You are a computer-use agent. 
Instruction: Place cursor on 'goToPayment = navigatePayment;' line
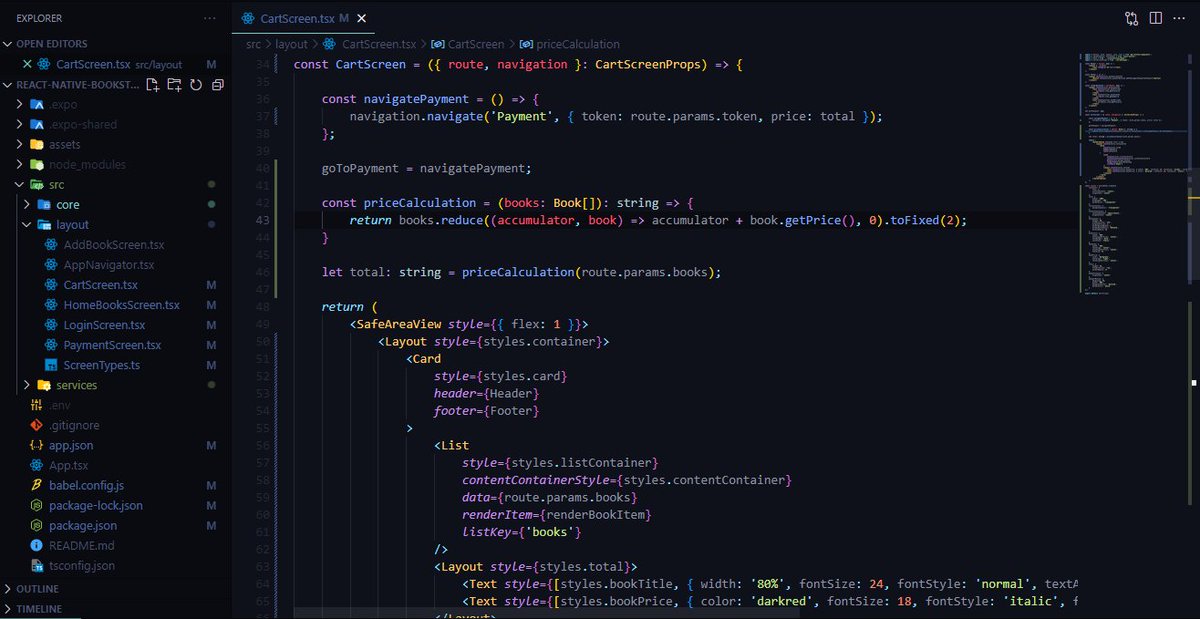click(427, 168)
